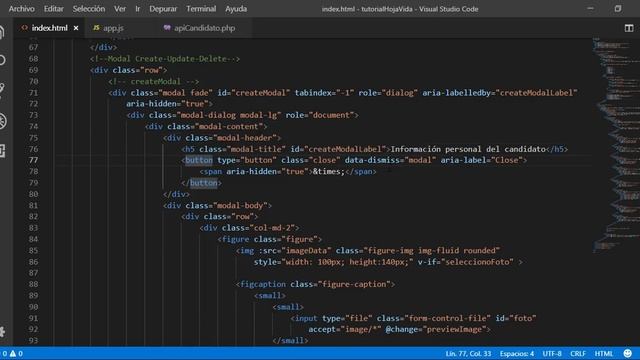The width and height of the screenshot is (640, 360).
Task: Click the "previewImage" handler value
Action: pyautogui.click(x=454, y=329)
